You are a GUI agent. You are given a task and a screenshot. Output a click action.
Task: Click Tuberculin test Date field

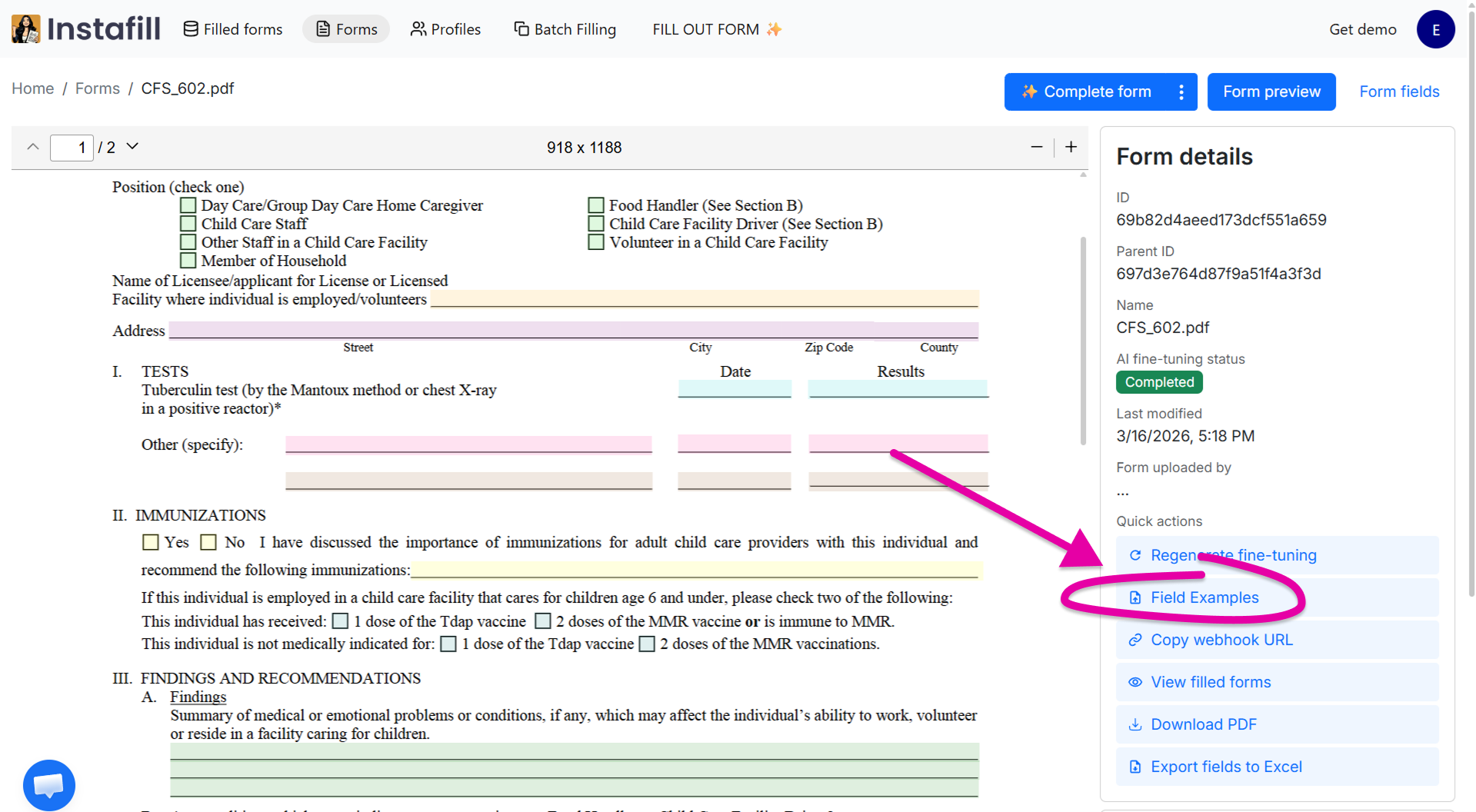735,388
